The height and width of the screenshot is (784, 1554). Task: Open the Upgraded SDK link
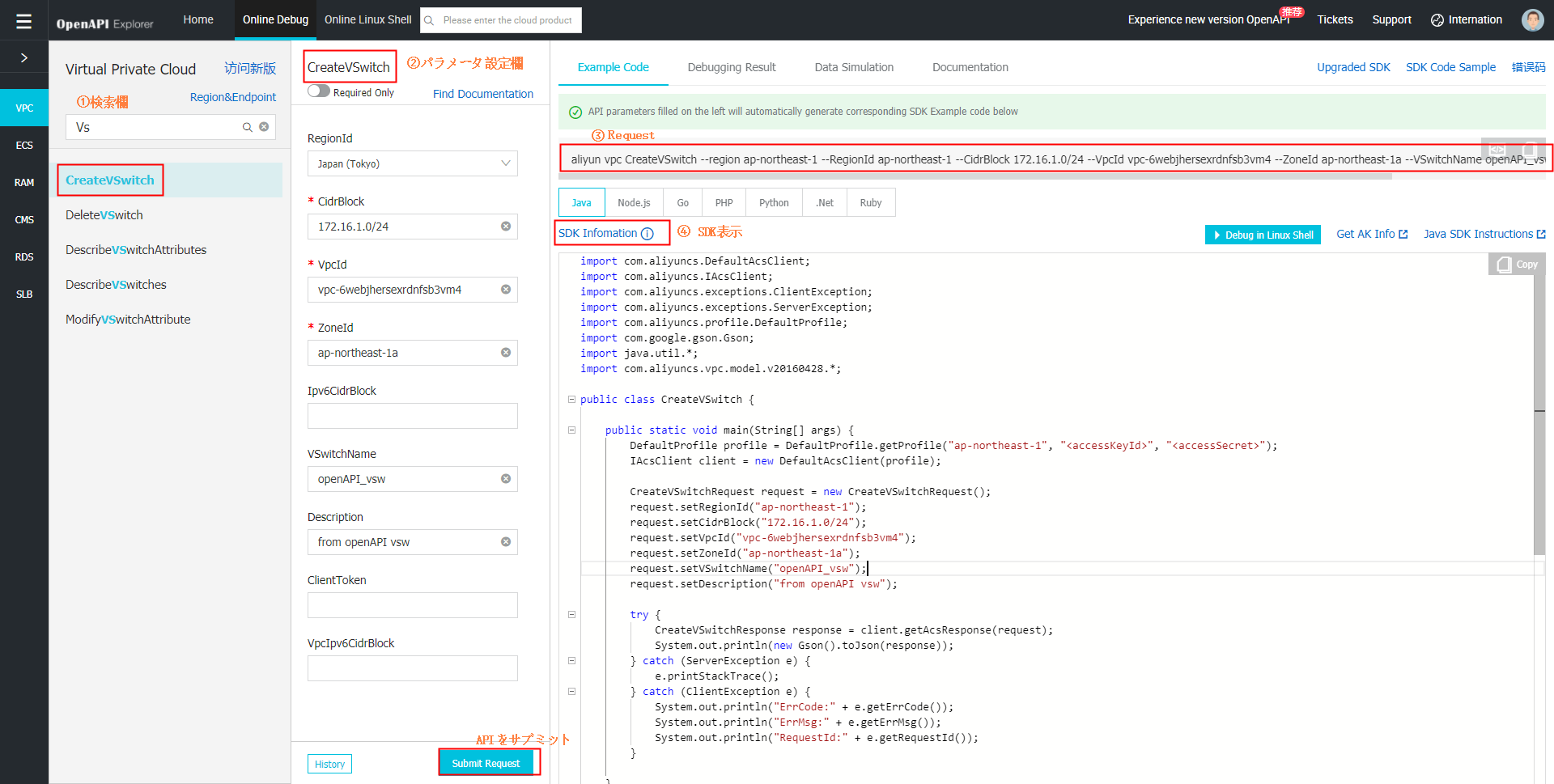coord(1353,67)
